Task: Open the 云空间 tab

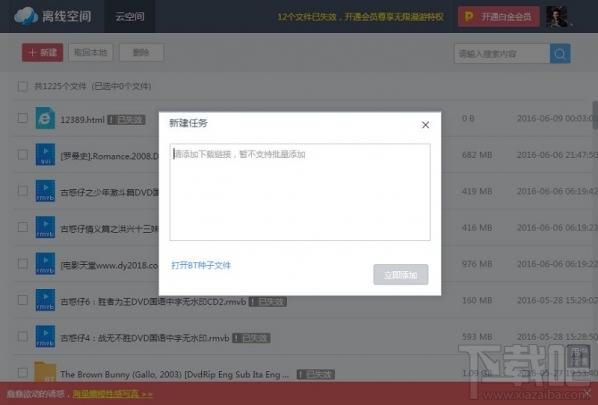Action: [x=130, y=16]
